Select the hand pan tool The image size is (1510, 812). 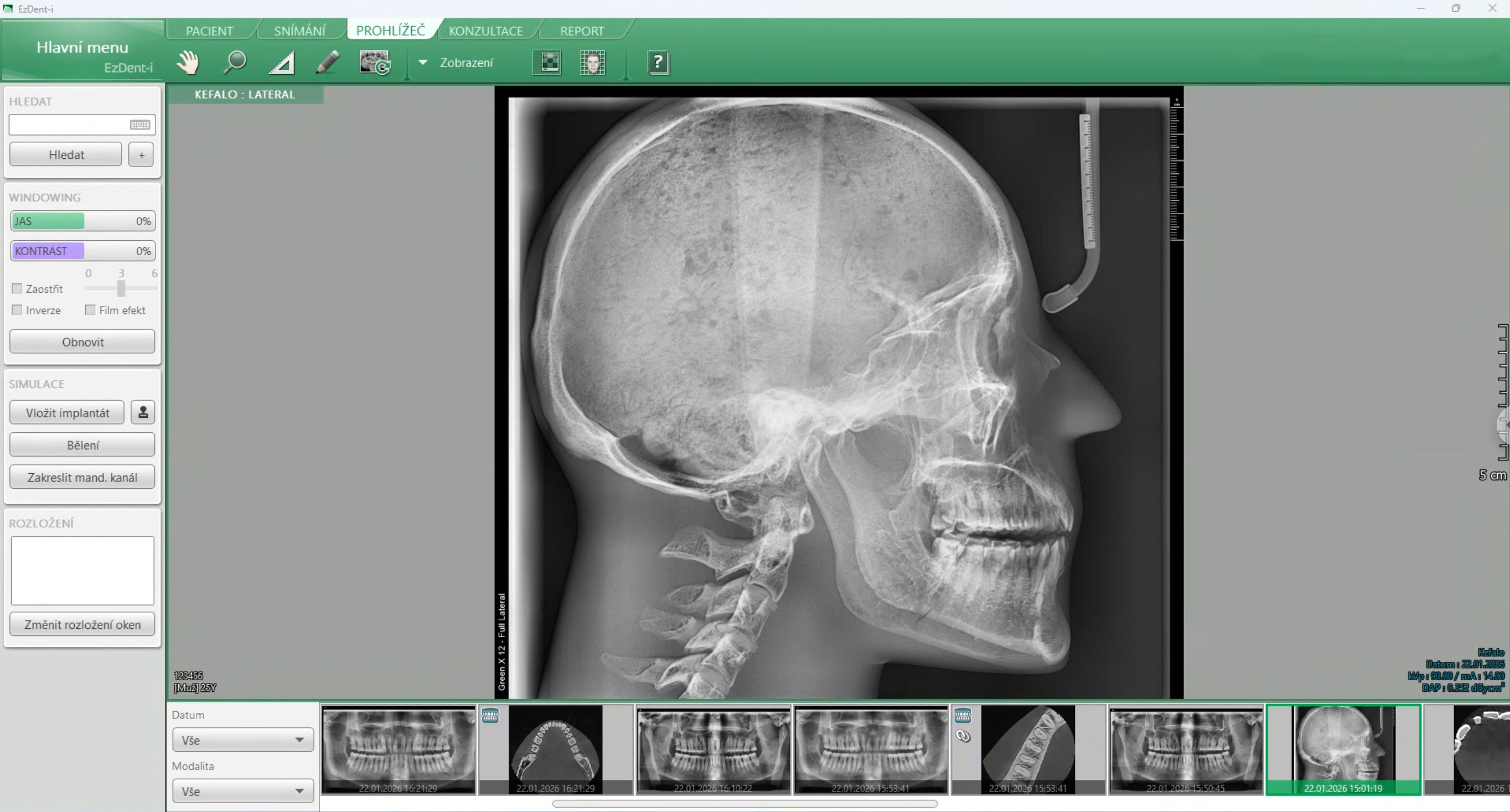pos(188,62)
